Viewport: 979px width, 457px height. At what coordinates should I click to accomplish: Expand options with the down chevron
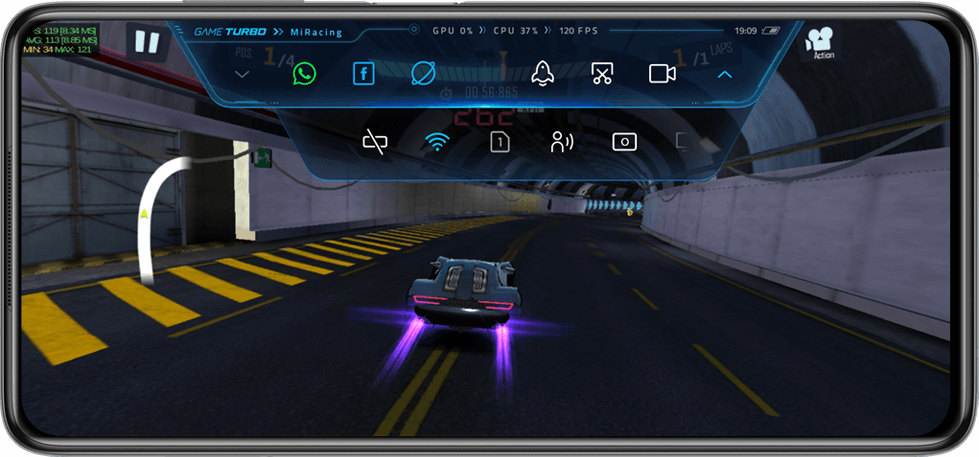(x=242, y=74)
